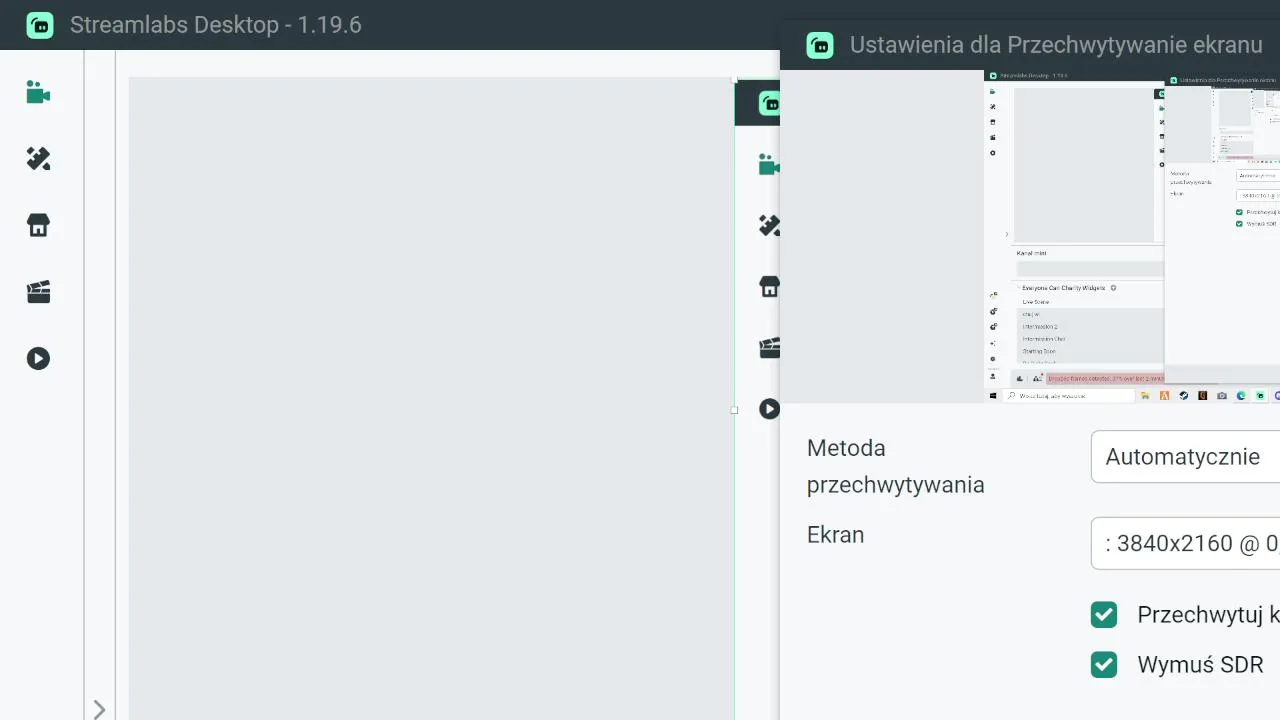Screen dimensions: 1280x720
Task: Expand the side panel with the chevron arrow
Action: click(x=99, y=709)
